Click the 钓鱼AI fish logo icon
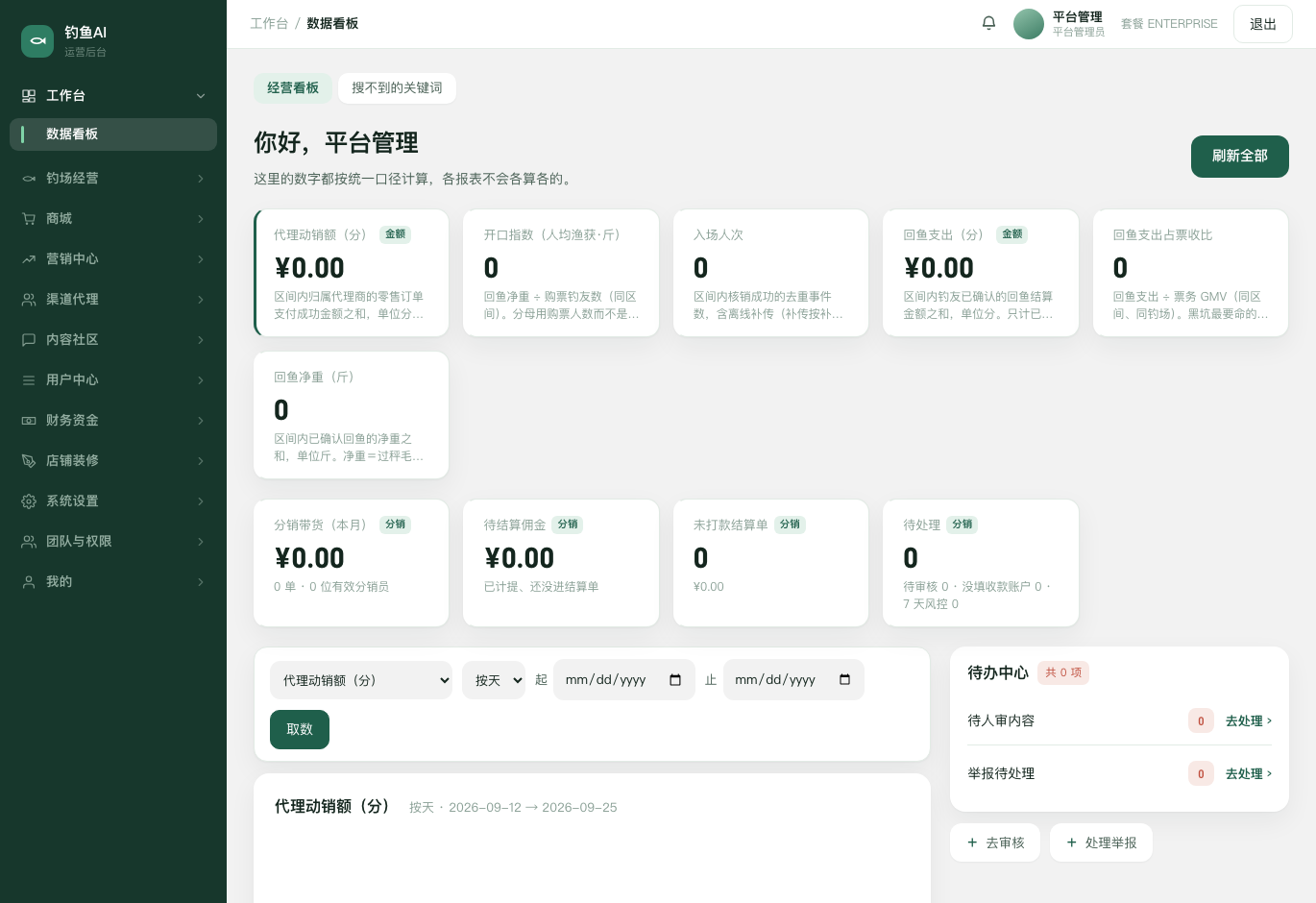The width and height of the screenshot is (1316, 903). tap(37, 41)
